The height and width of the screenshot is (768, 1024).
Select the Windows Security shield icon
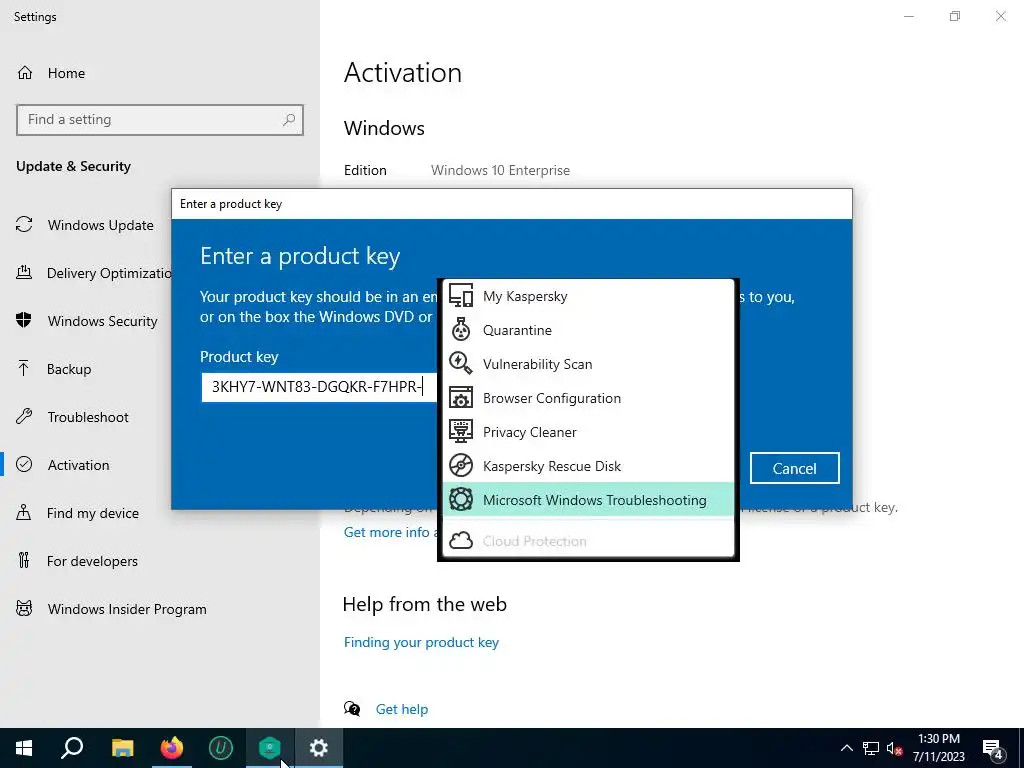click(24, 321)
